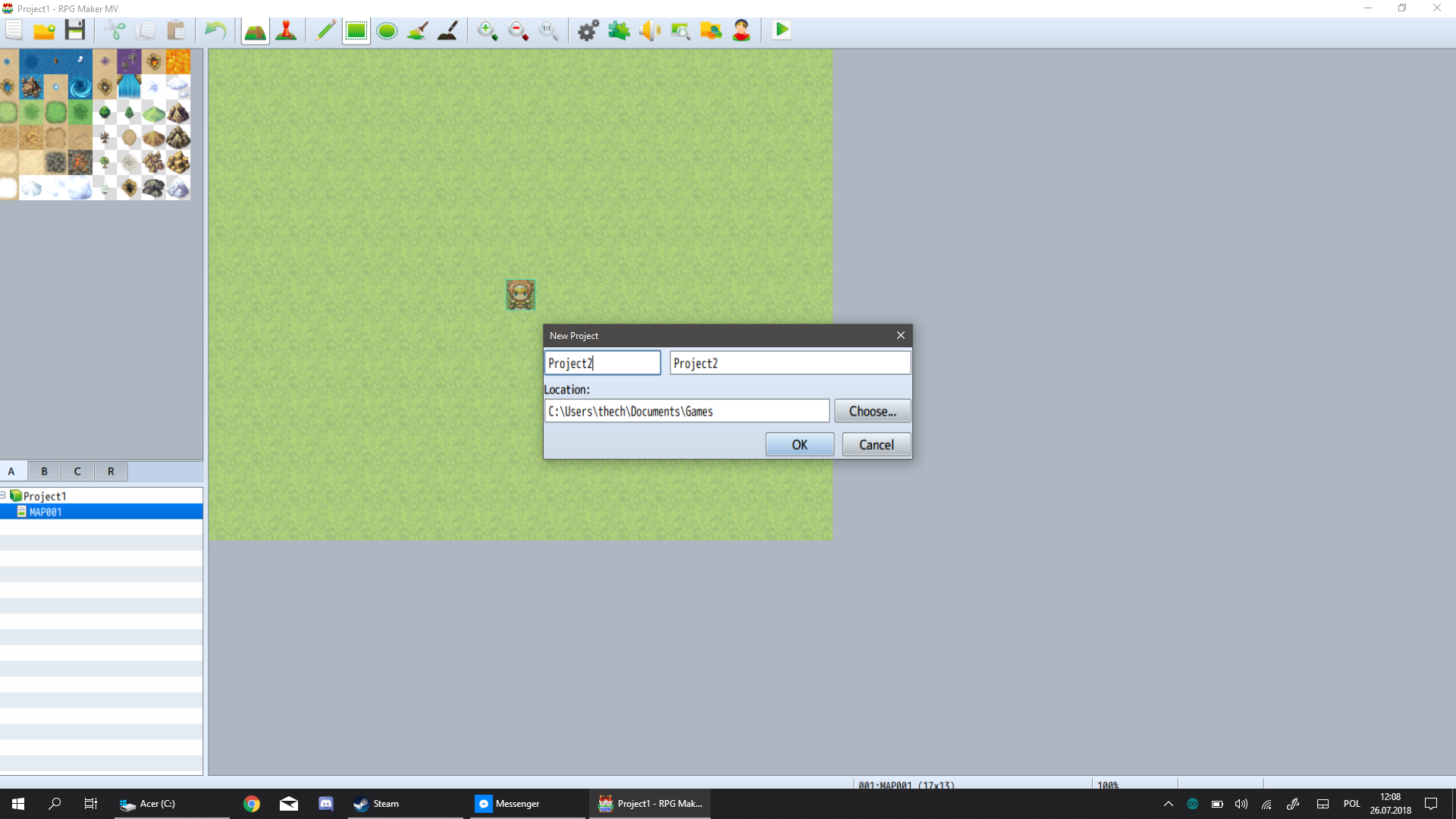Open the Plugin Manager puzzle icon
Image resolution: width=1456 pixels, height=819 pixels.
pos(619,31)
